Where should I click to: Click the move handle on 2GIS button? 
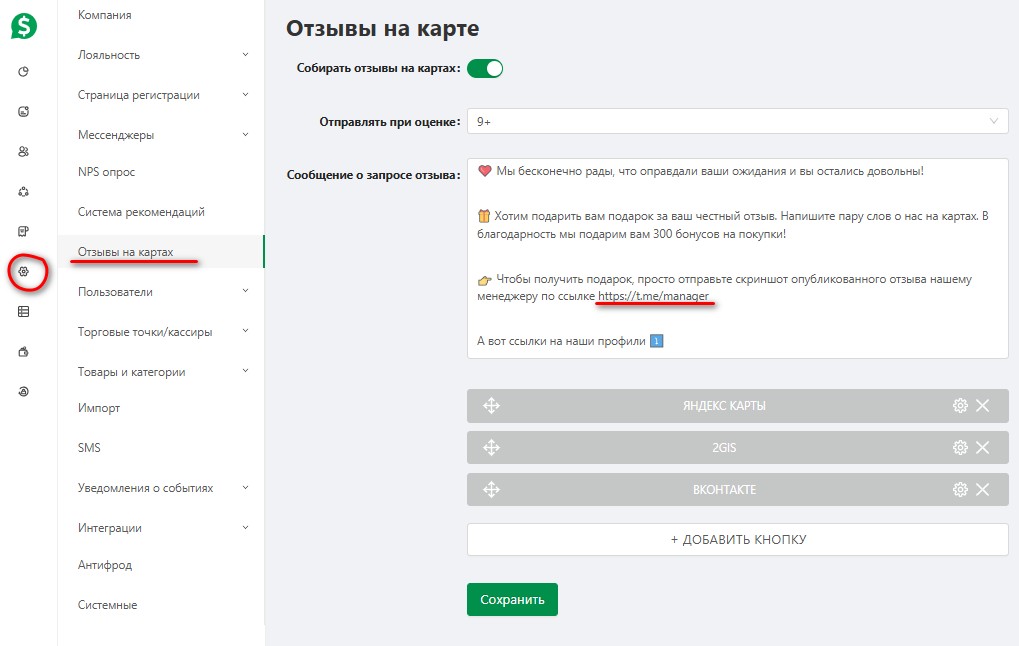[x=491, y=447]
